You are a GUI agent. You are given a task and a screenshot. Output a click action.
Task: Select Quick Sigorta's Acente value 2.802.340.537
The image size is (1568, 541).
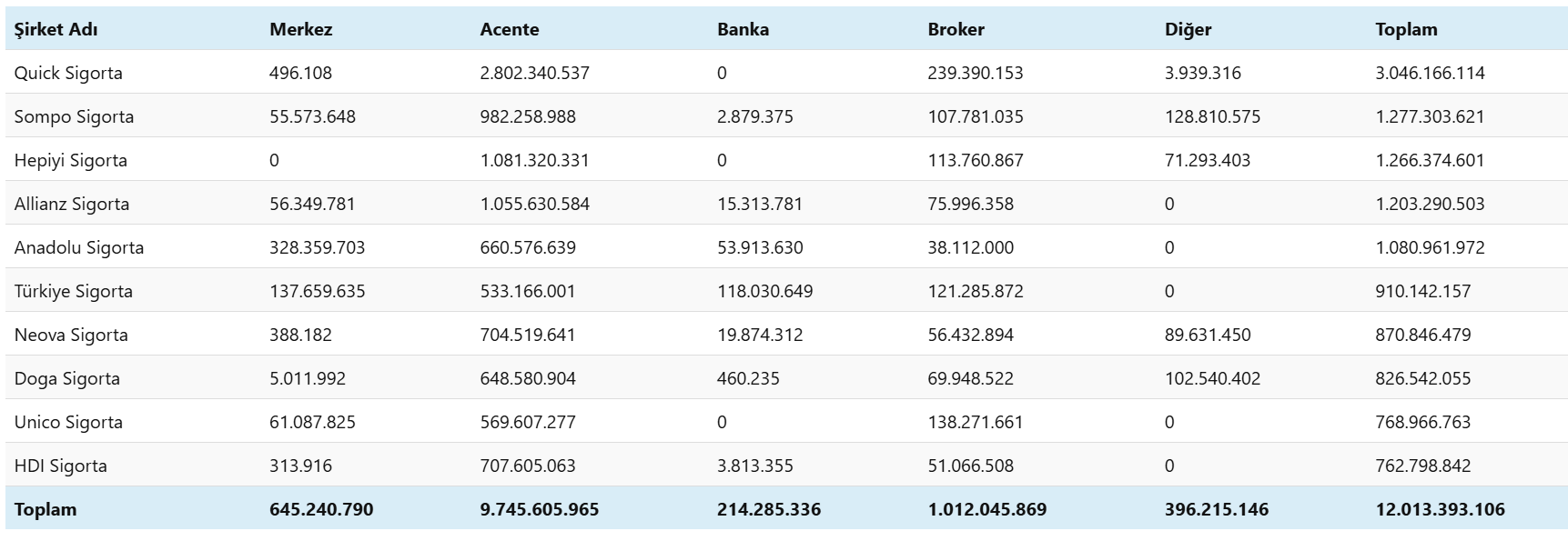534,73
